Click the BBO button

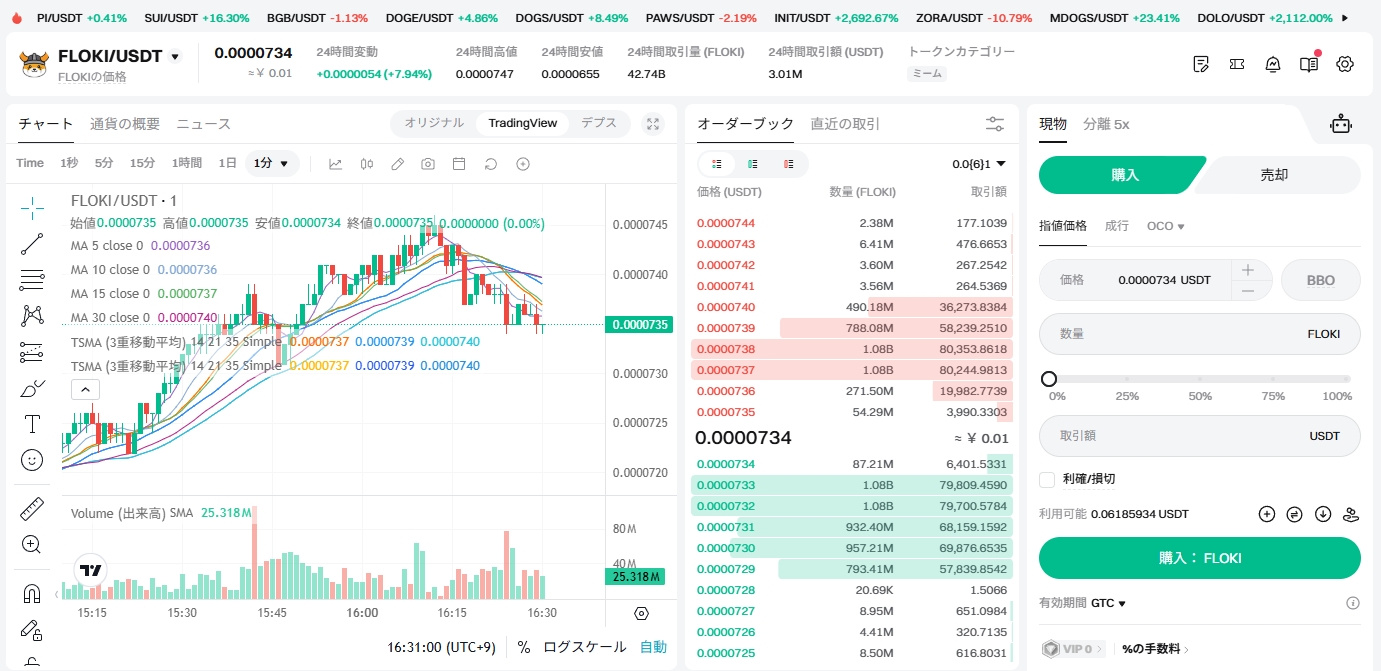point(1321,280)
